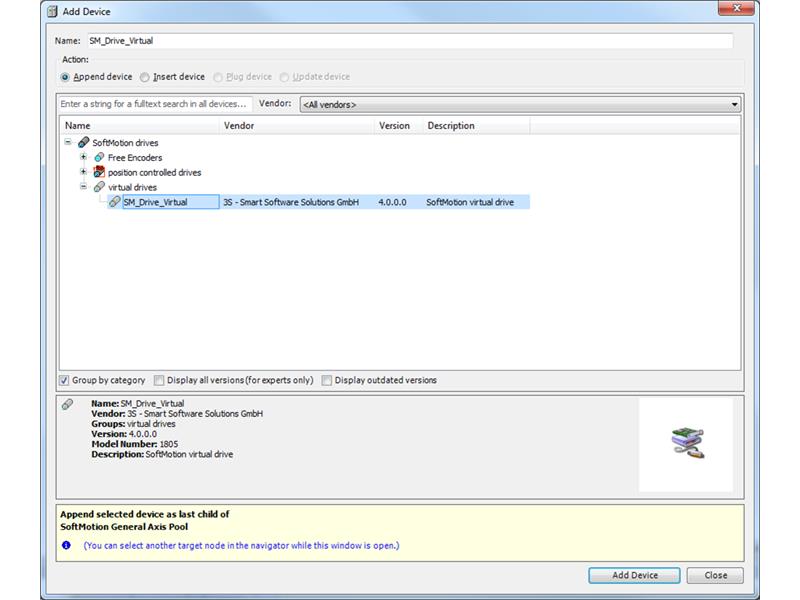
Task: Select the Insert device radio button
Action: coord(145,77)
